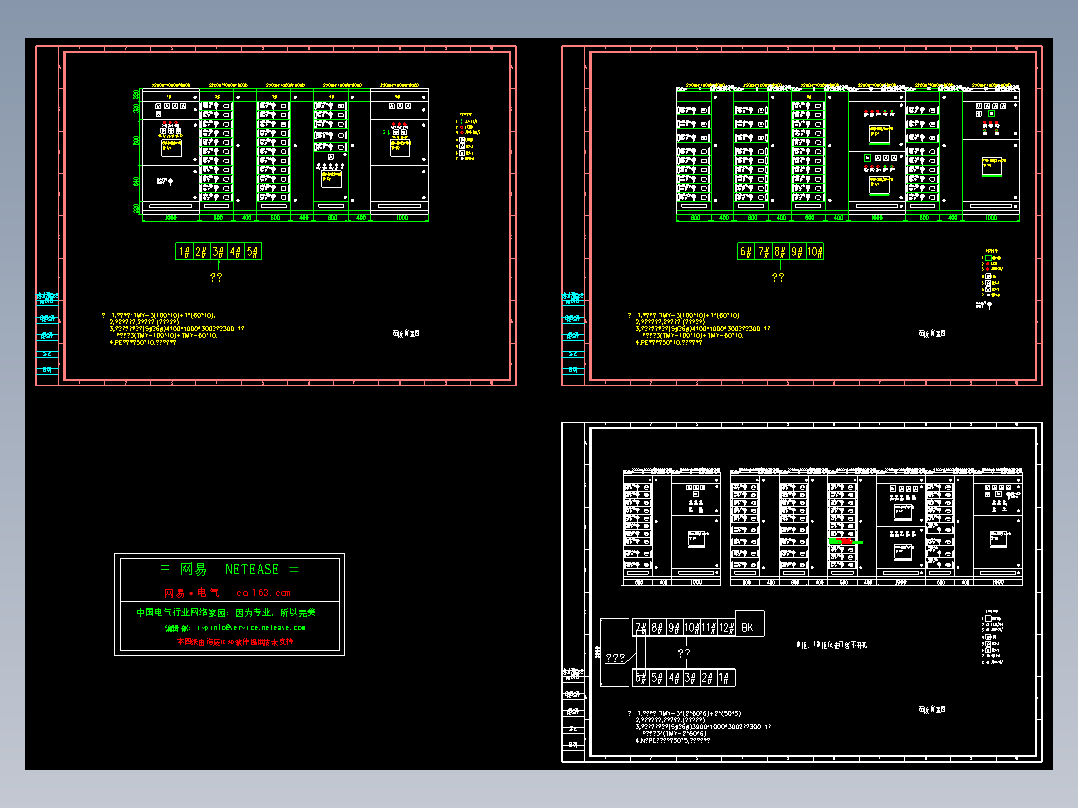
Task: Click the 9# cabinet box in the top-right sheet
Action: tap(798, 252)
